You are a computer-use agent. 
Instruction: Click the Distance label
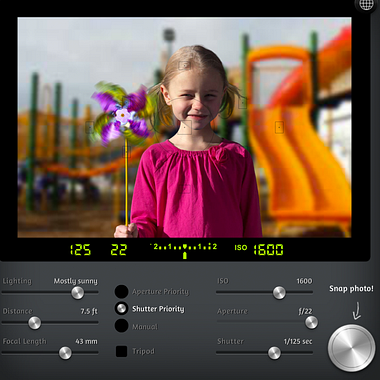(17, 311)
